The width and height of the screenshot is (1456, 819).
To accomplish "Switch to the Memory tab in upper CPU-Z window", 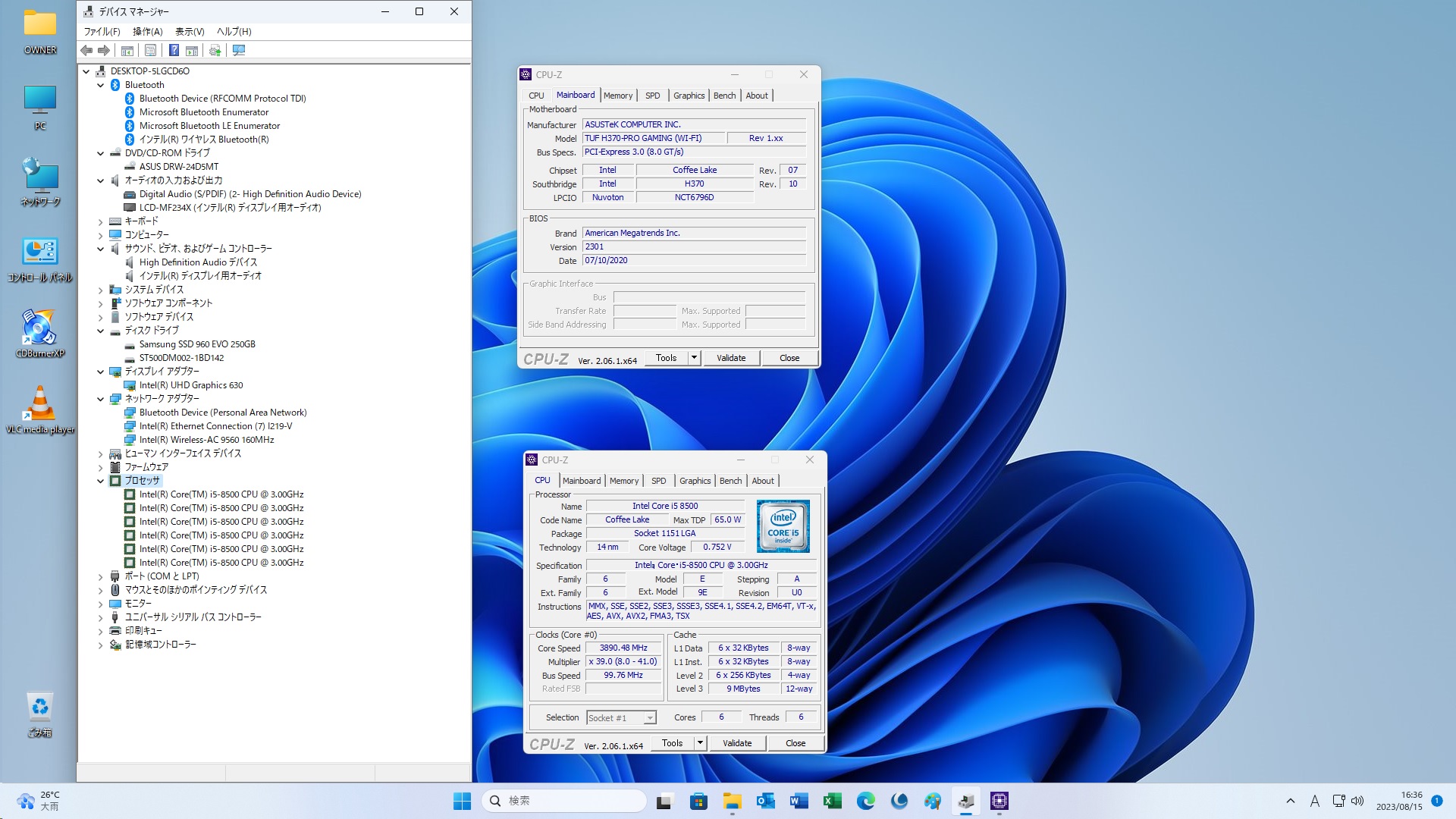I will (x=617, y=96).
